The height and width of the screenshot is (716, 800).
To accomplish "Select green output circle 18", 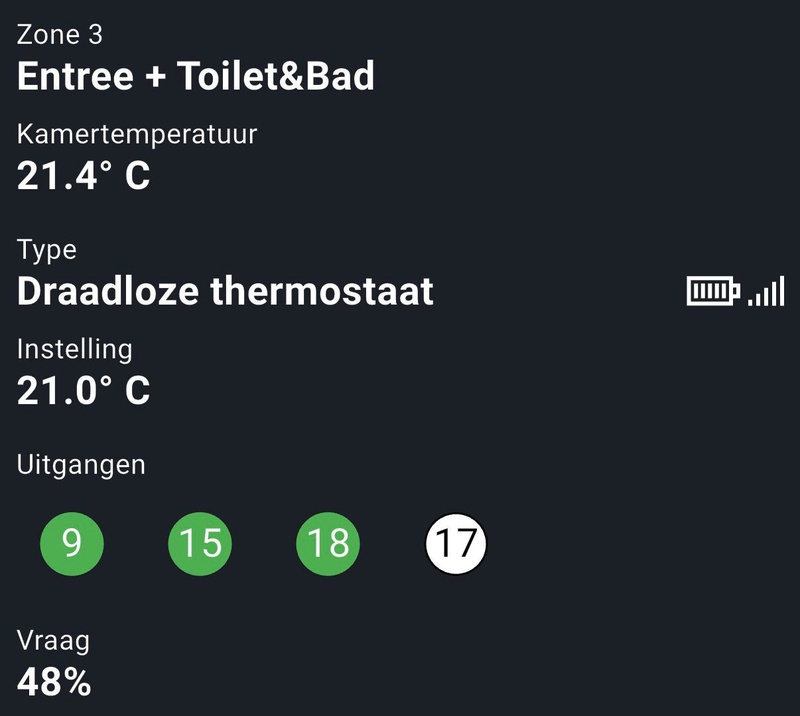I will coord(328,544).
